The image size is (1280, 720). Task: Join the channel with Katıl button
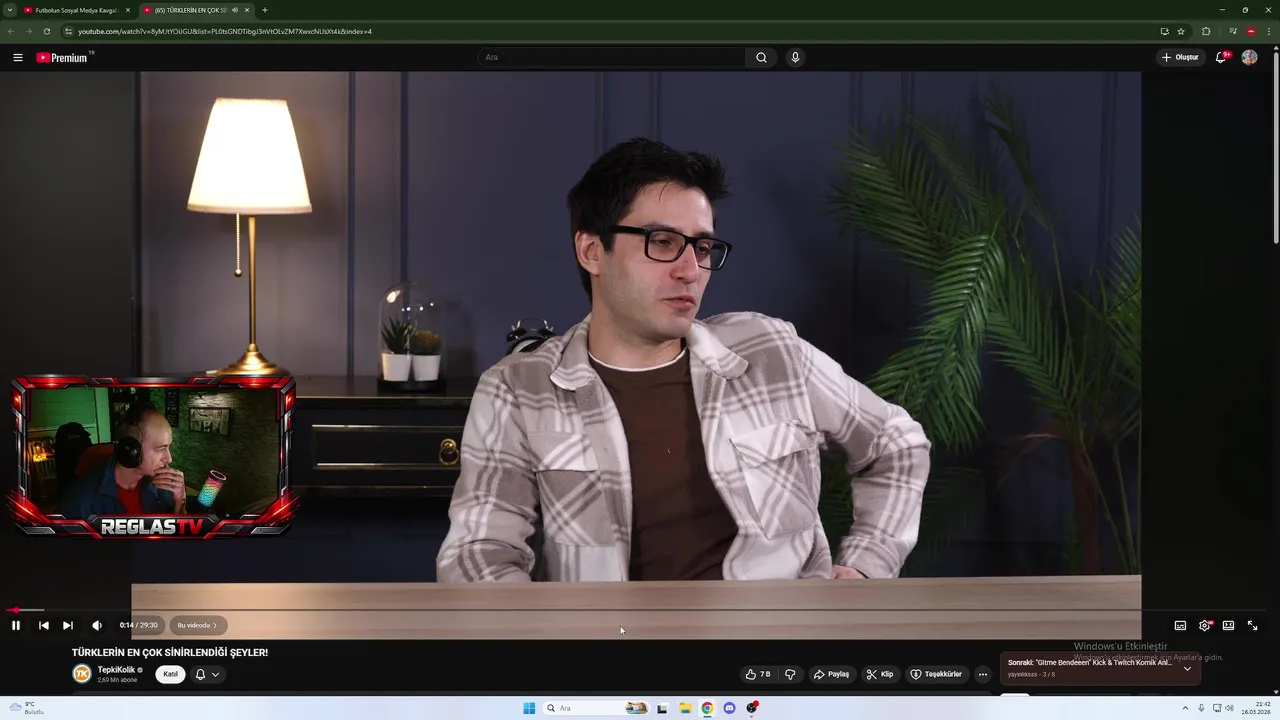click(171, 674)
